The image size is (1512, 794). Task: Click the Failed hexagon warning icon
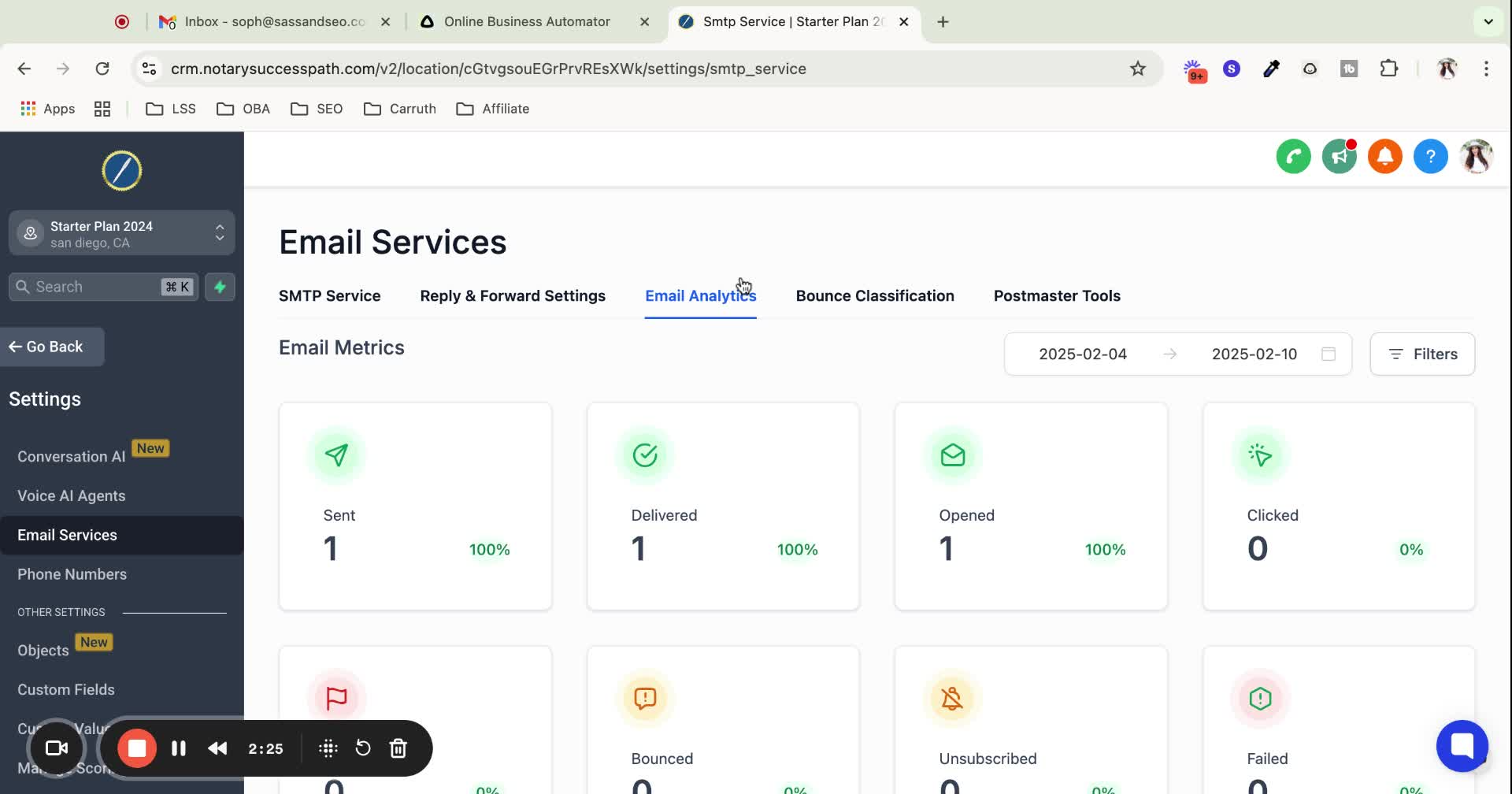pyautogui.click(x=1260, y=698)
